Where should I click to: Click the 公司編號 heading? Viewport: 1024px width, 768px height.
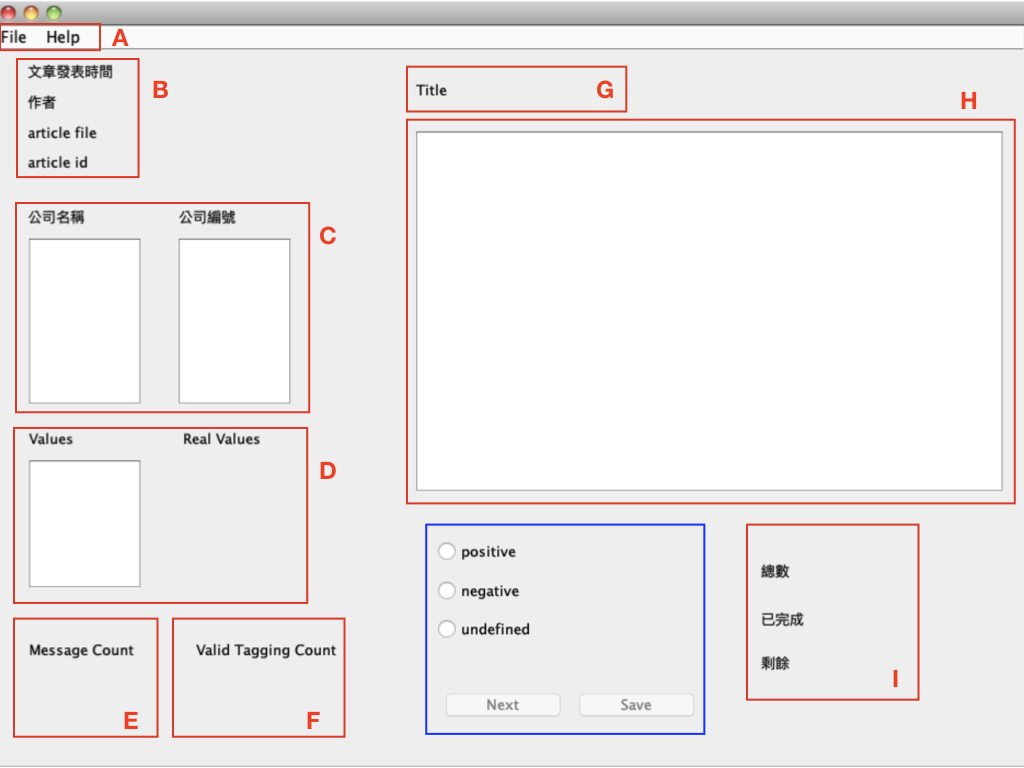pyautogui.click(x=207, y=217)
